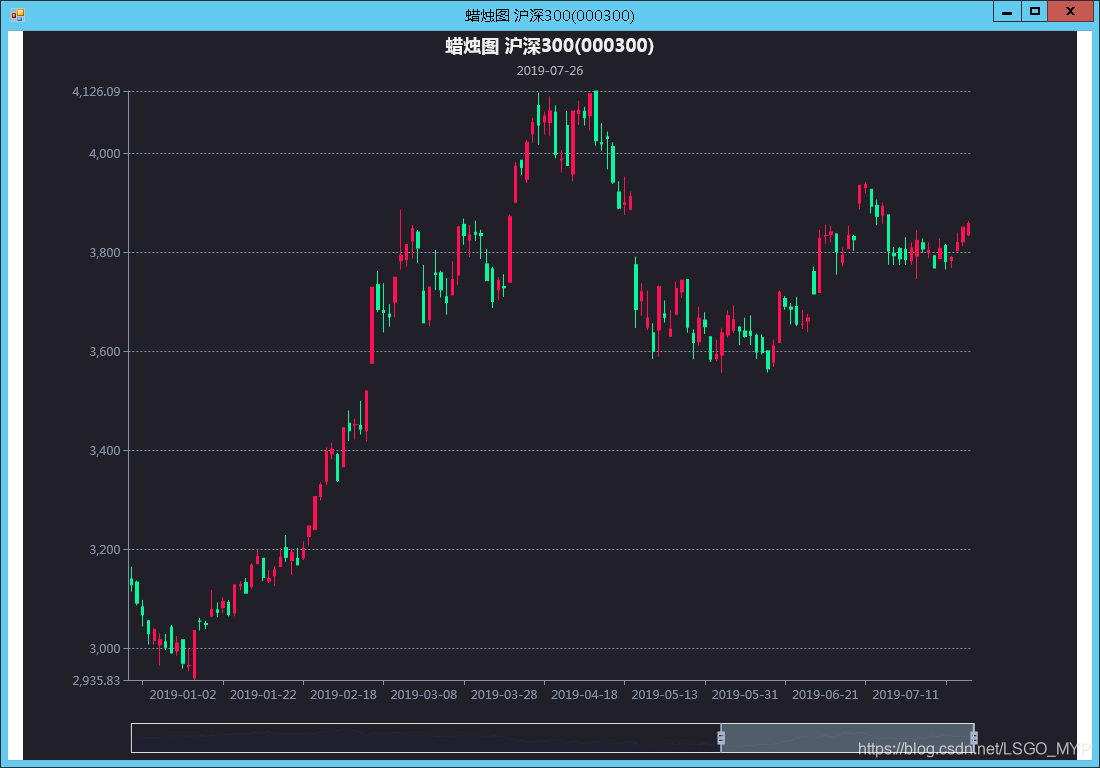The image size is (1100, 768).
Task: Close the 蜡烛图 window
Action: tap(1070, 11)
